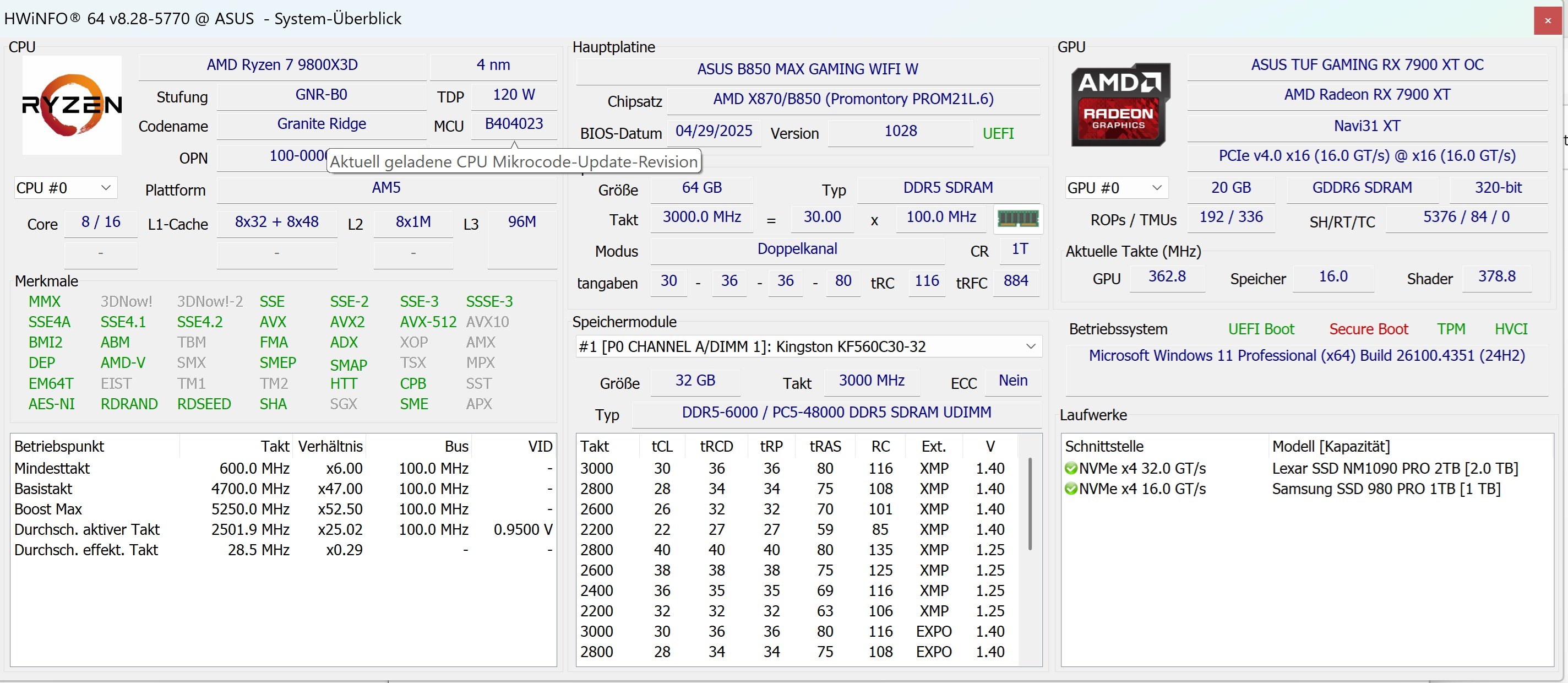
Task: Click the Verhältnis column header
Action: click(330, 446)
